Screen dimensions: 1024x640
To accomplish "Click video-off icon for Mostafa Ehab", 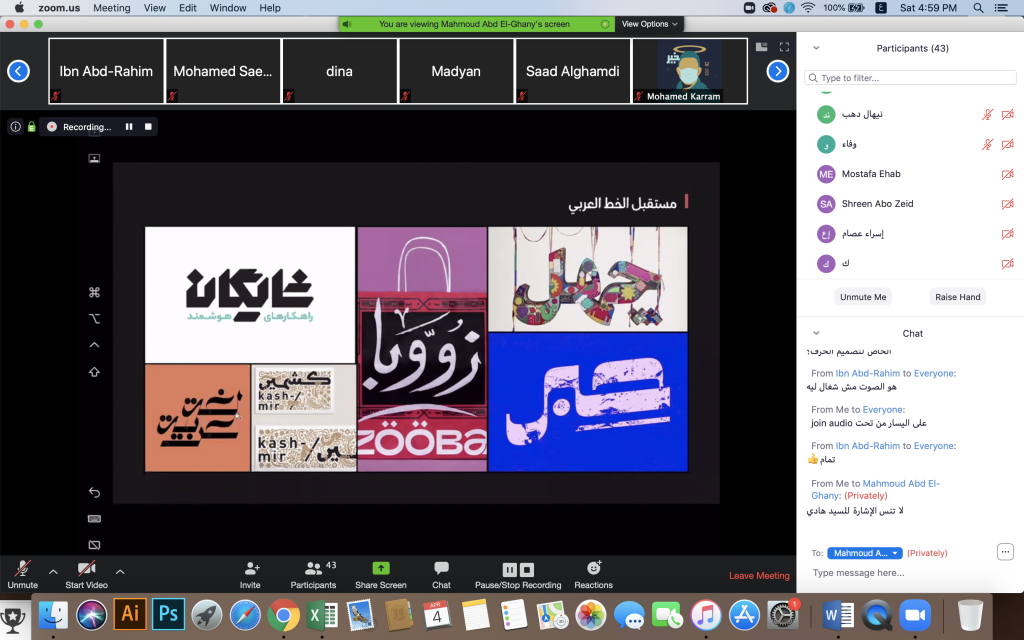I will [1008, 174].
